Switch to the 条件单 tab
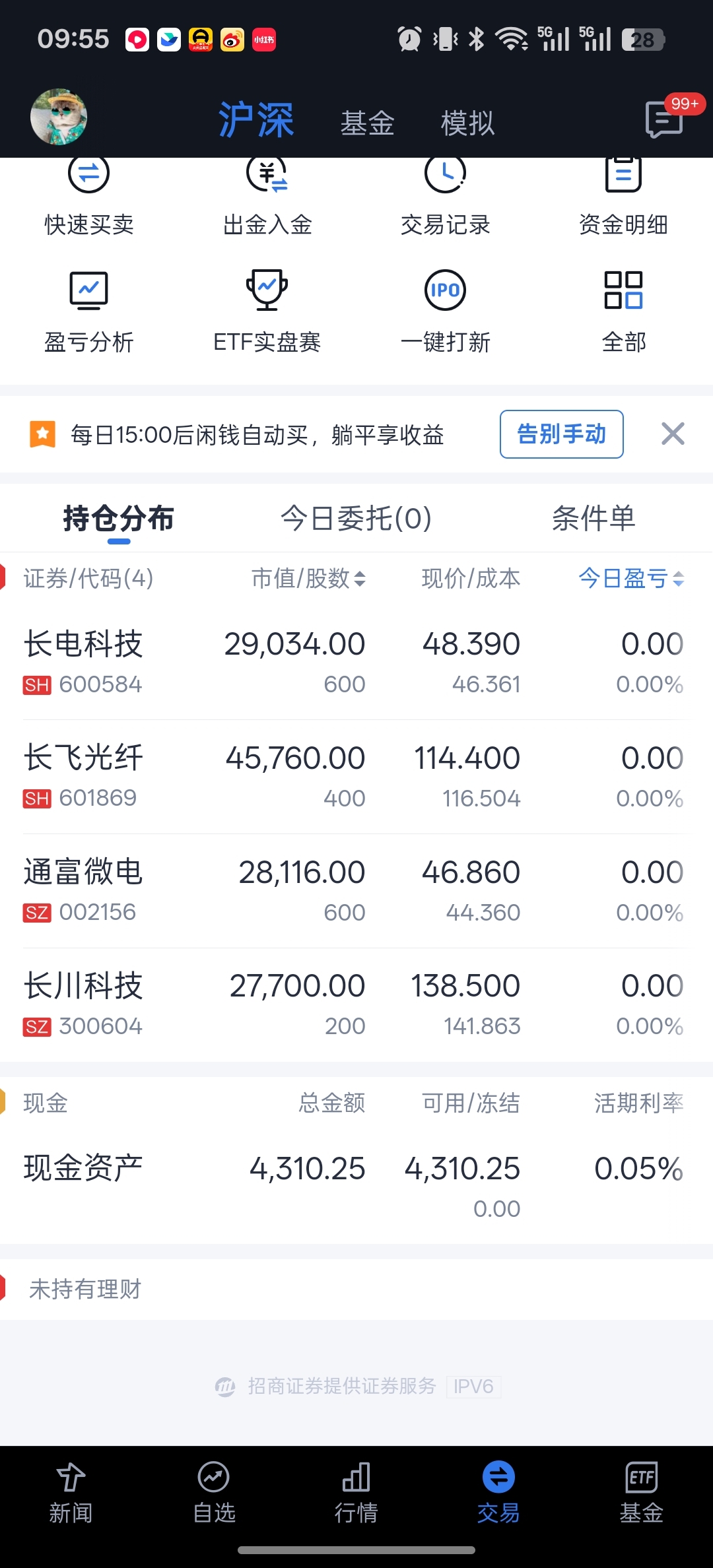The width and height of the screenshot is (713, 1568). pyautogui.click(x=594, y=519)
